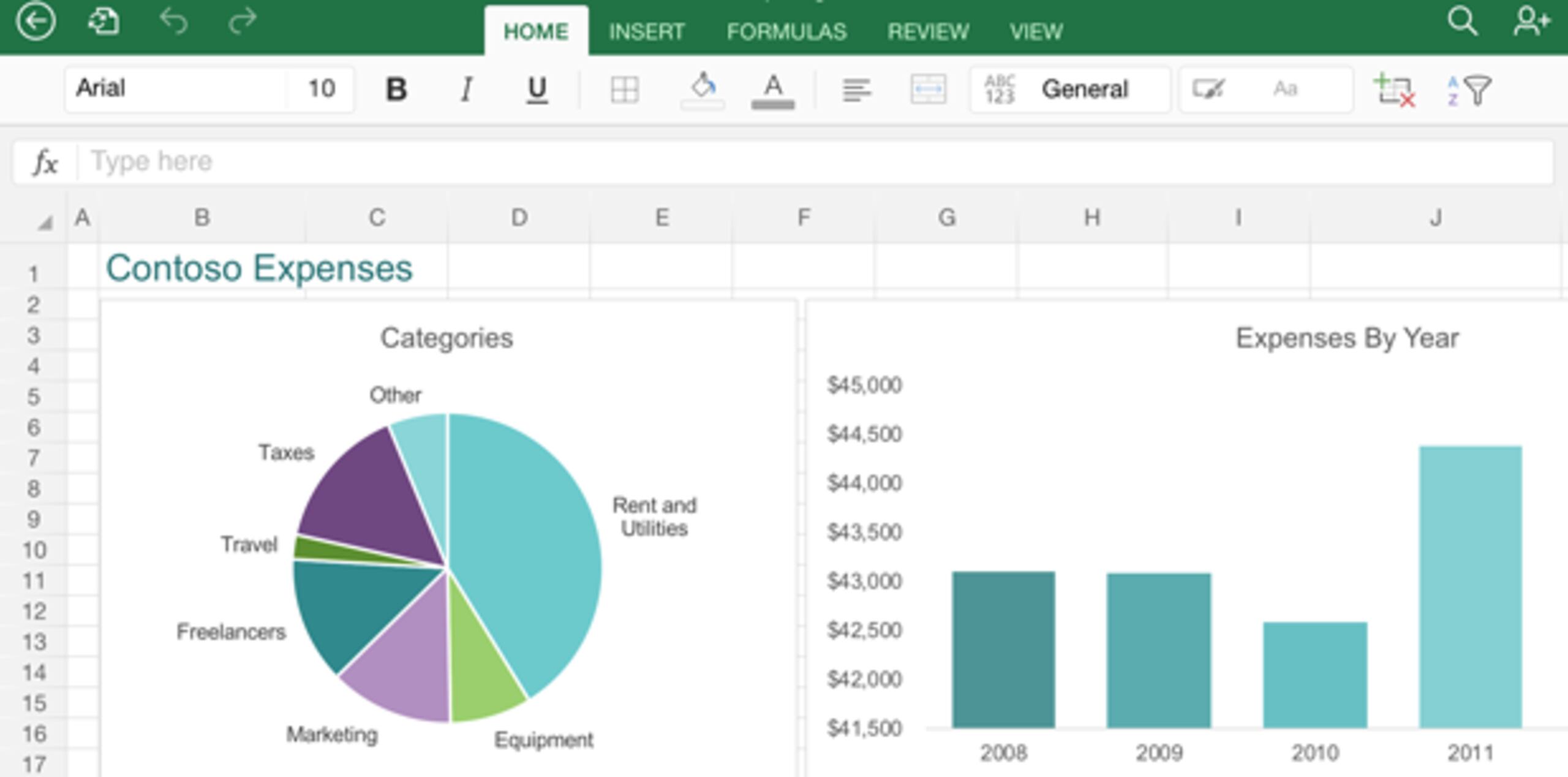Screen dimensions: 1568x777
Task: Select row 16 header
Action: pos(34,733)
